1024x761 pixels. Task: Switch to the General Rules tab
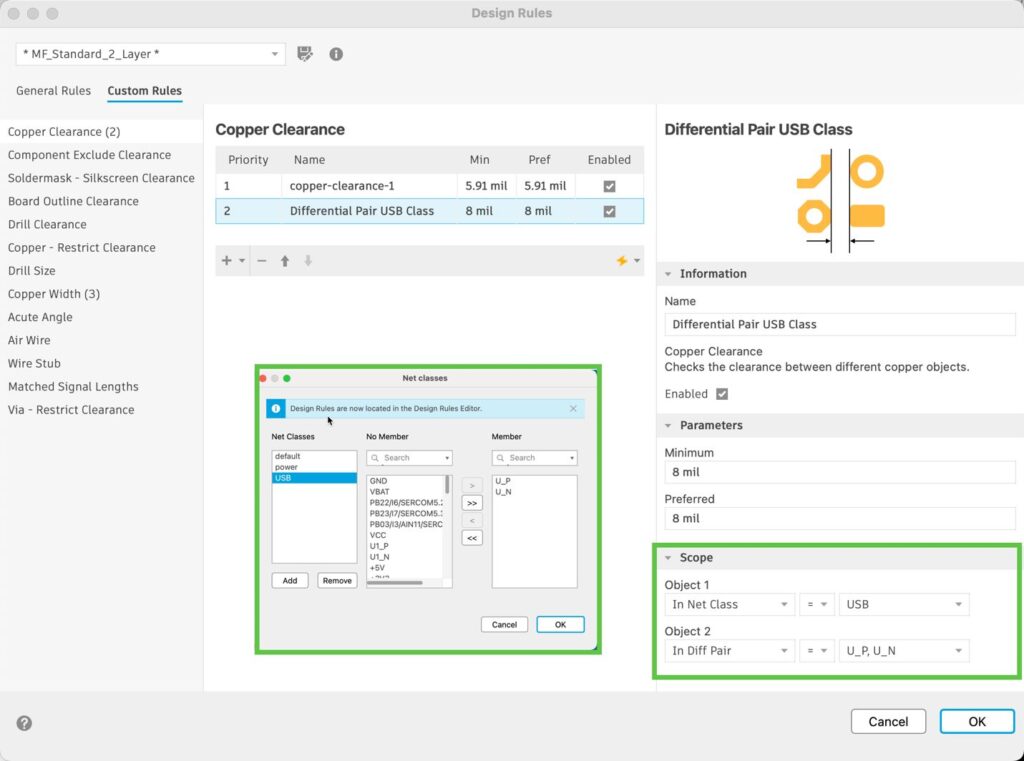click(54, 91)
